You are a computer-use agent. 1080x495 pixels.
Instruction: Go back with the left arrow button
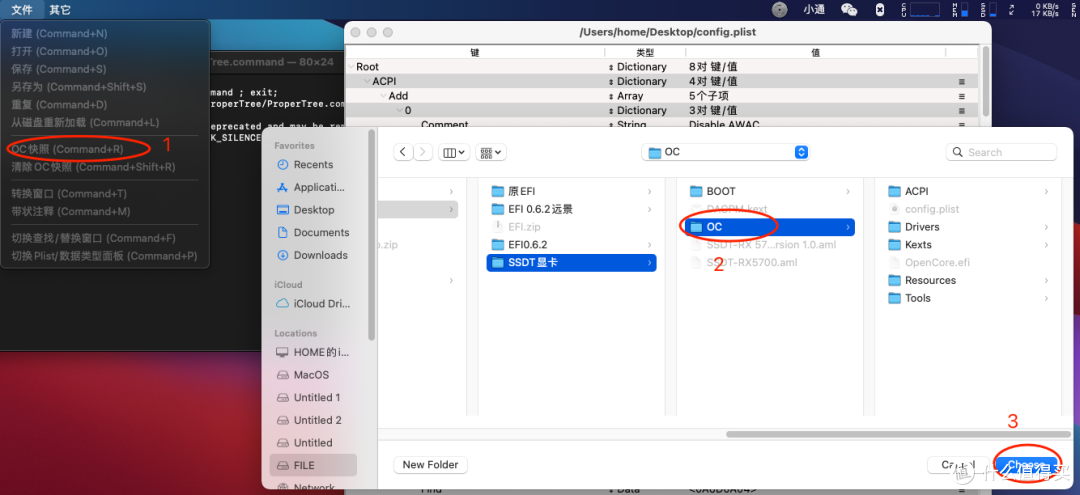click(x=404, y=152)
